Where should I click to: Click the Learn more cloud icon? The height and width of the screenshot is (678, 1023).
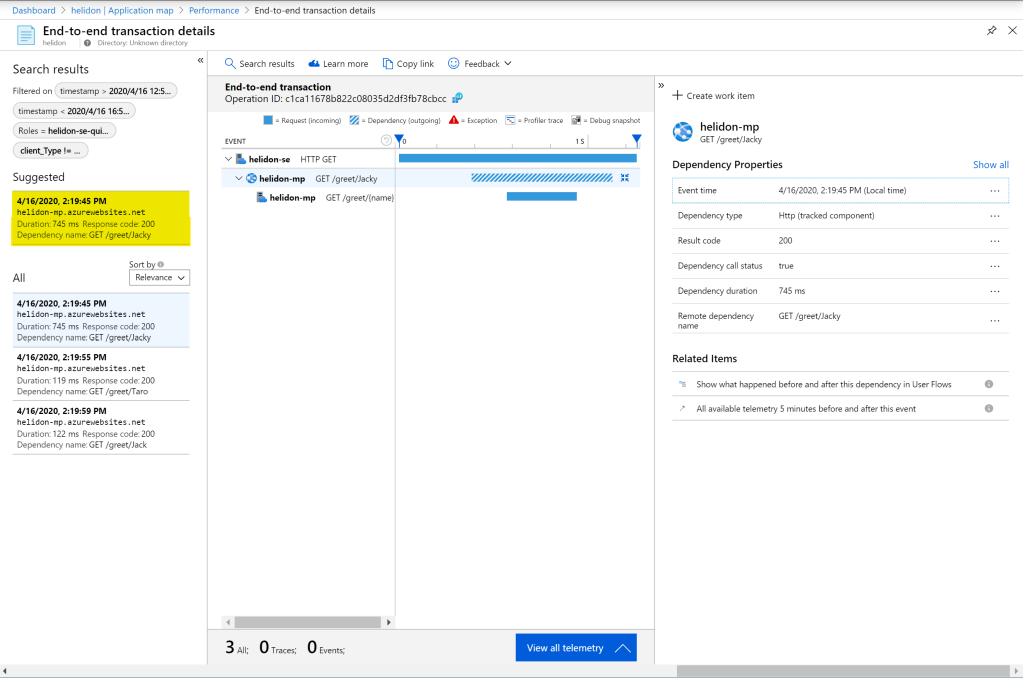point(314,64)
